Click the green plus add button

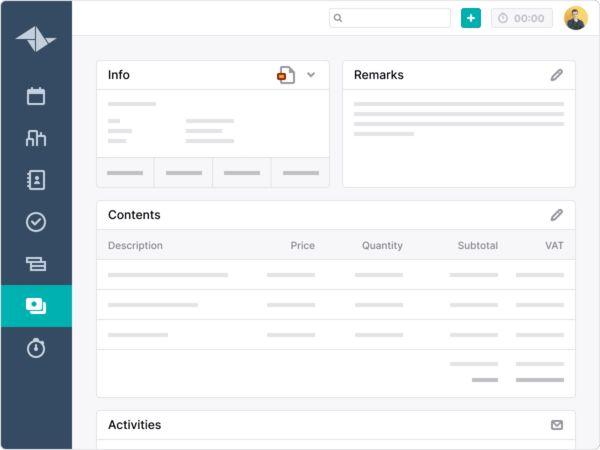[470, 18]
